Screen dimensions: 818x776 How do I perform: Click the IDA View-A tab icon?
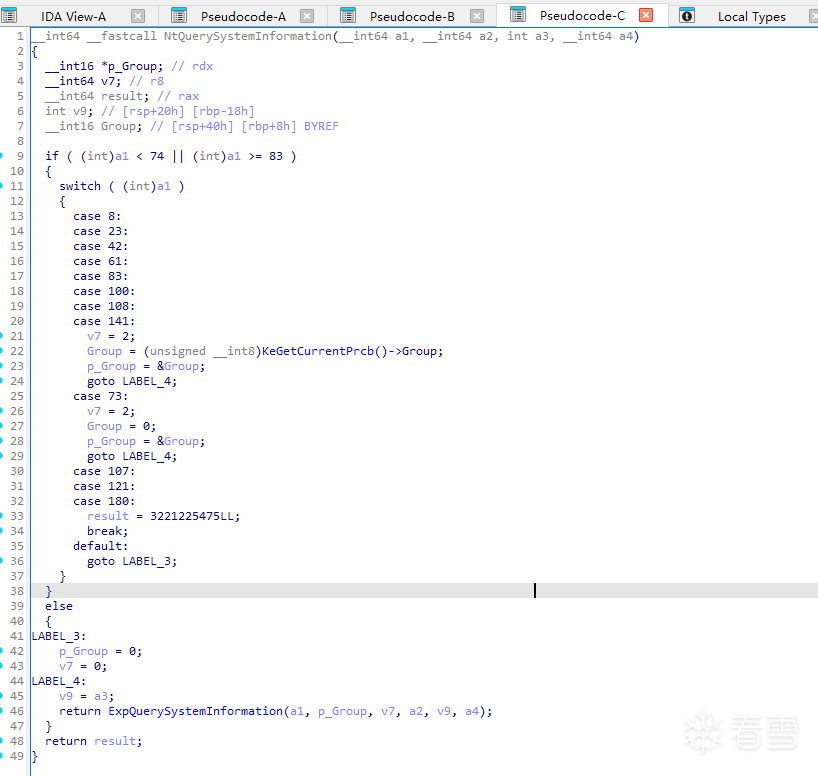[x=9, y=16]
